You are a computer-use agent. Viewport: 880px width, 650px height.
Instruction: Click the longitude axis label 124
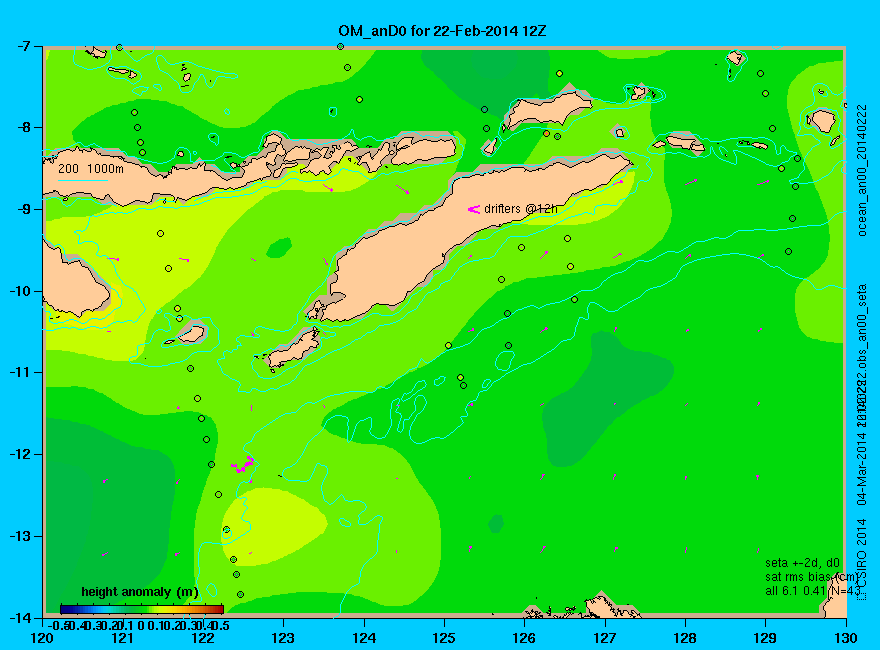pos(364,638)
